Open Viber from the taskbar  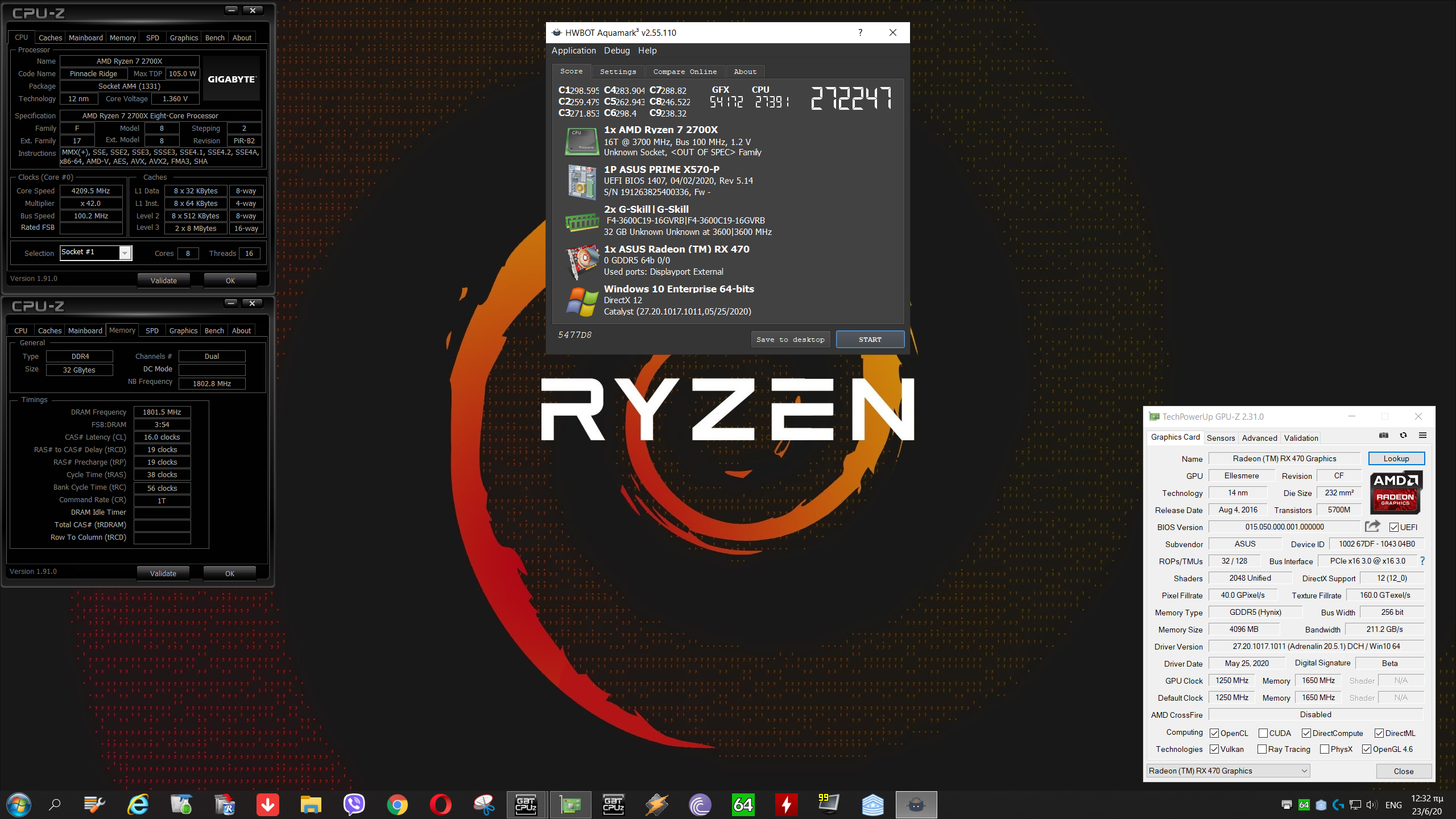tap(354, 804)
